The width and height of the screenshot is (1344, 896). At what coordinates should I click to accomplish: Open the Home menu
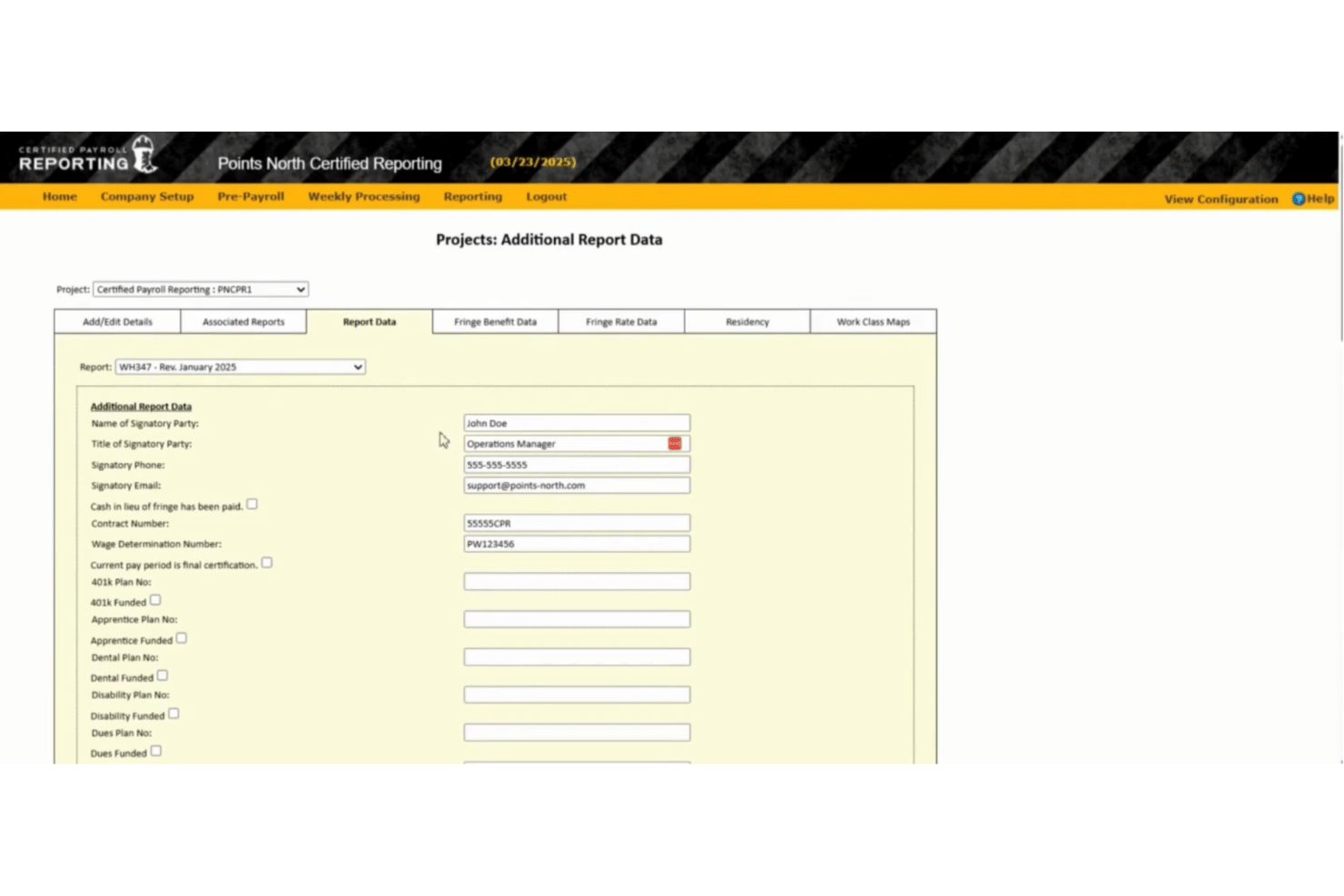pos(60,196)
